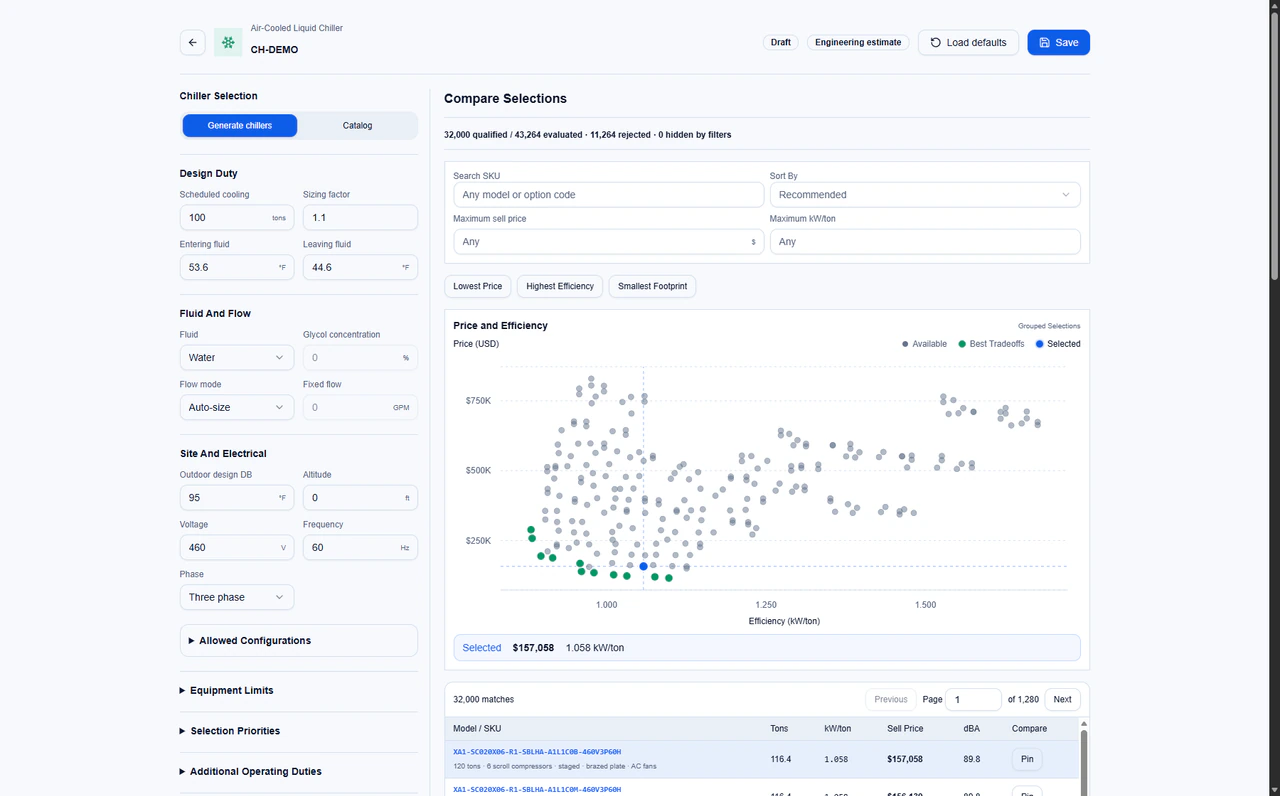Switch to Catalog selection mode
The height and width of the screenshot is (796, 1280).
click(x=357, y=125)
